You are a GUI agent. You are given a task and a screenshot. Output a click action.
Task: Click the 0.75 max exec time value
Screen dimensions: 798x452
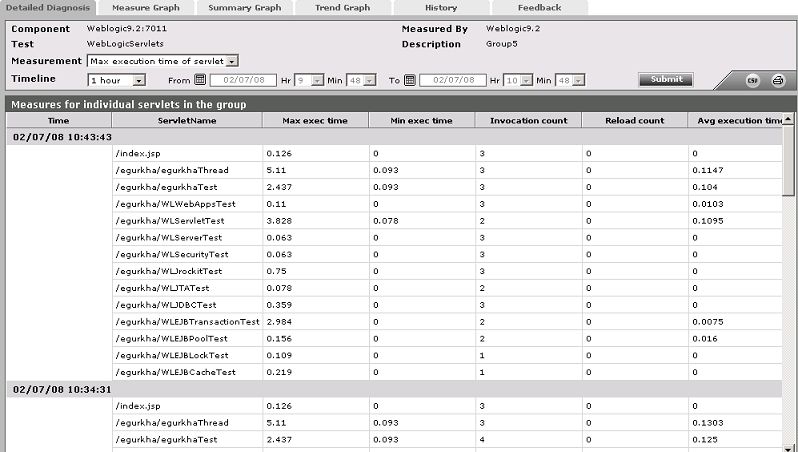coord(276,271)
